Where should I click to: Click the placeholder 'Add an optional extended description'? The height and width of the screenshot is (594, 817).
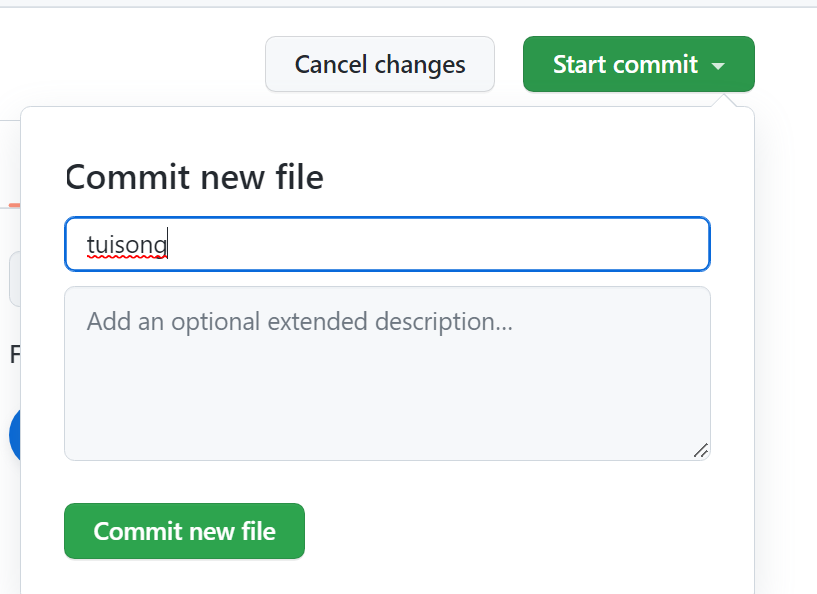click(x=300, y=322)
